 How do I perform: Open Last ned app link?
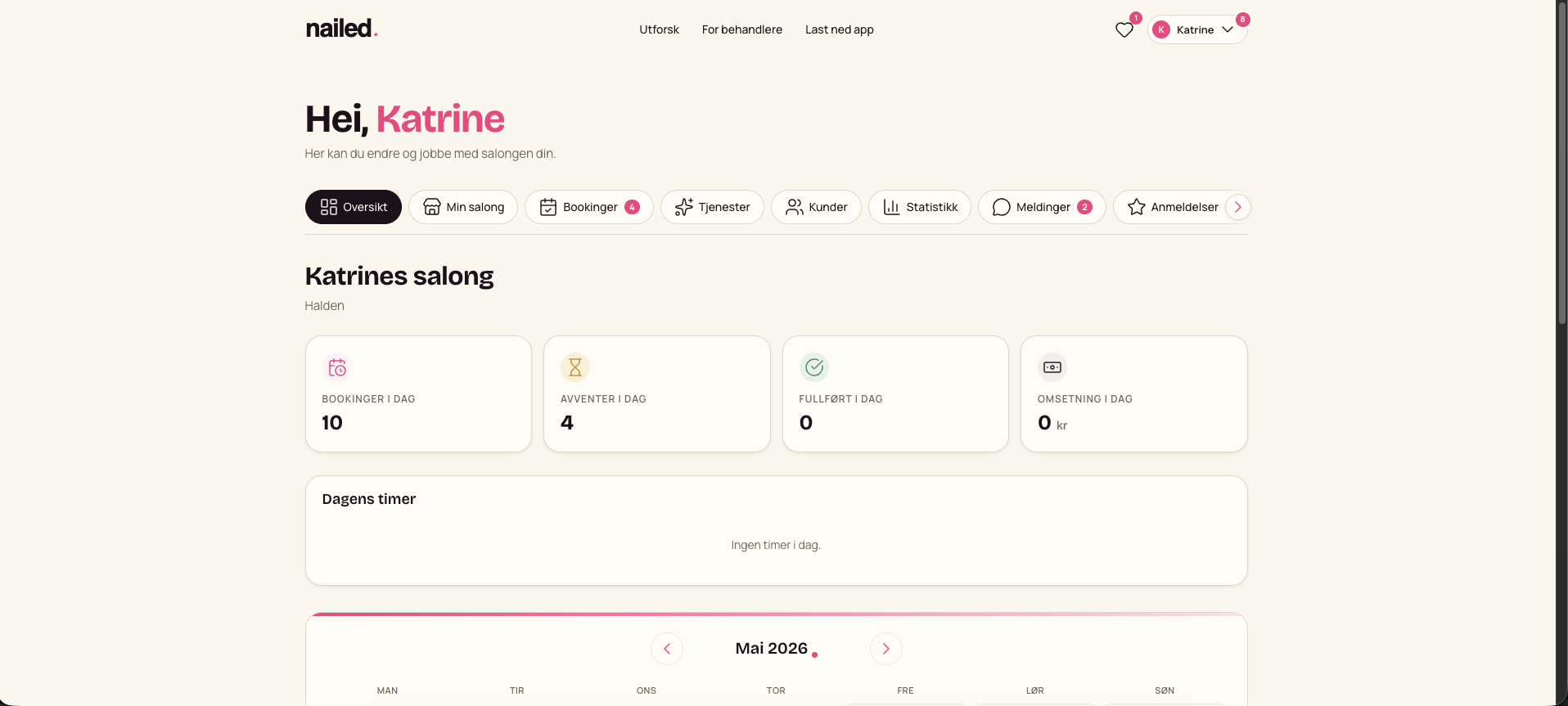tap(839, 29)
